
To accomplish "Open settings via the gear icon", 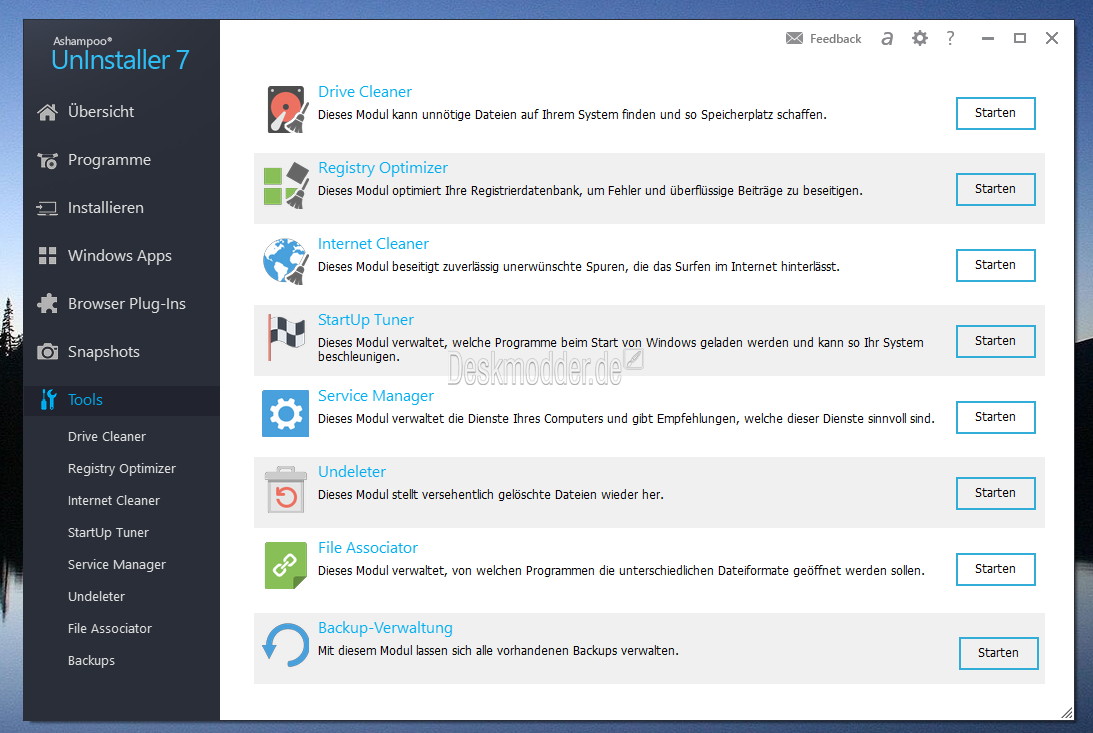I will (920, 38).
